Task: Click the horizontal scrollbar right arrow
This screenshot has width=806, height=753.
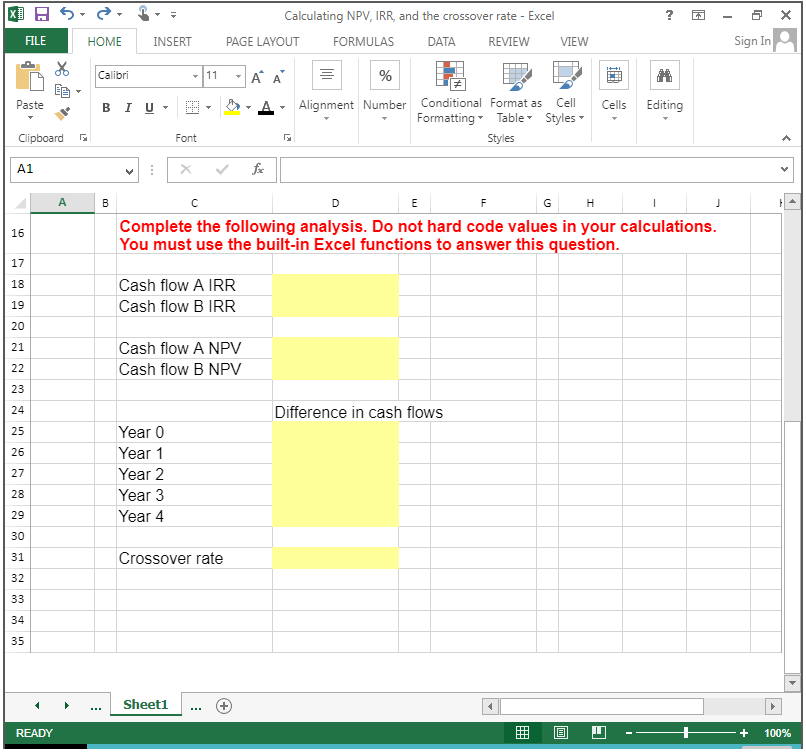Action: coord(773,706)
